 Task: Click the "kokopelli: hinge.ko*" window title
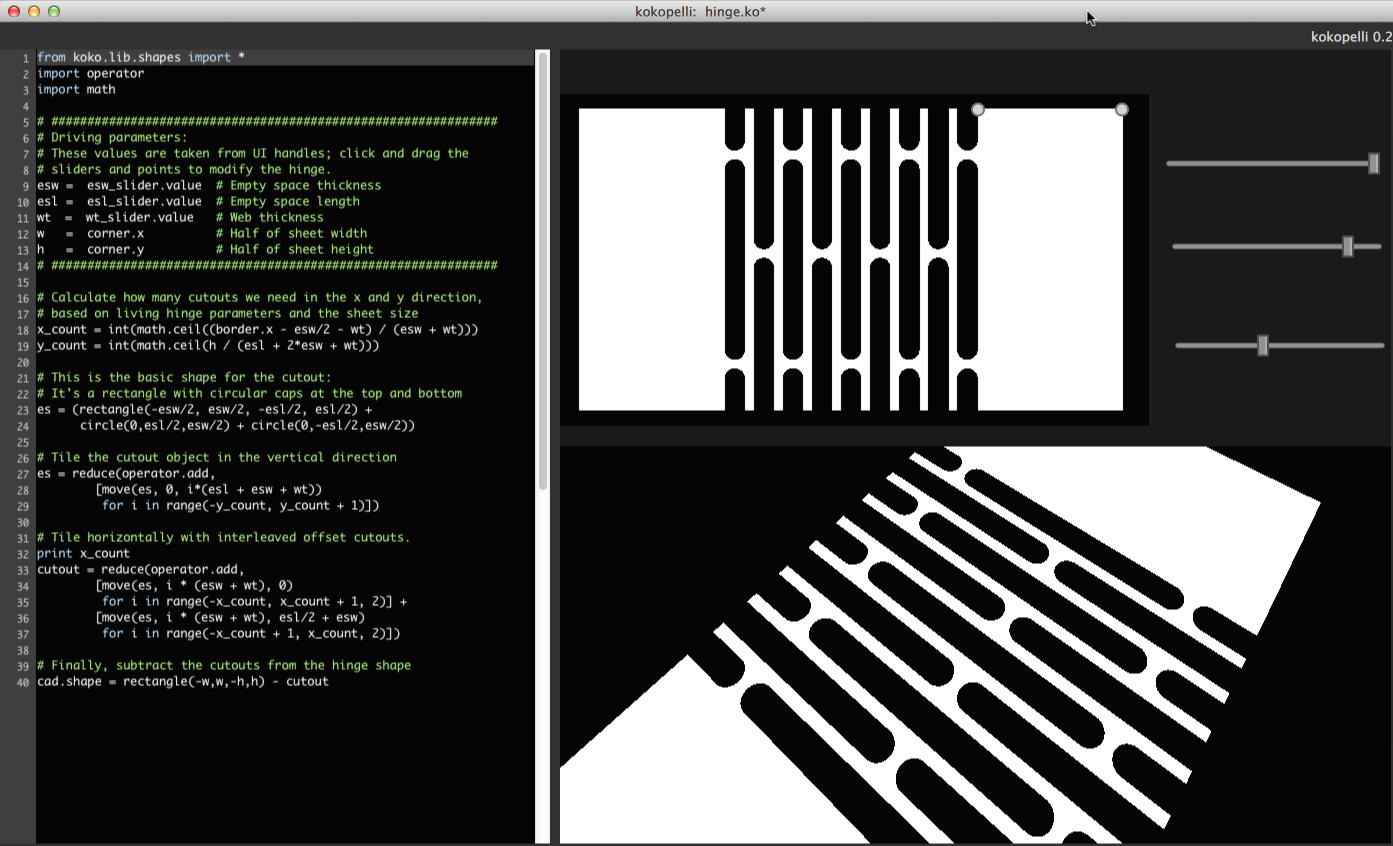coord(700,11)
